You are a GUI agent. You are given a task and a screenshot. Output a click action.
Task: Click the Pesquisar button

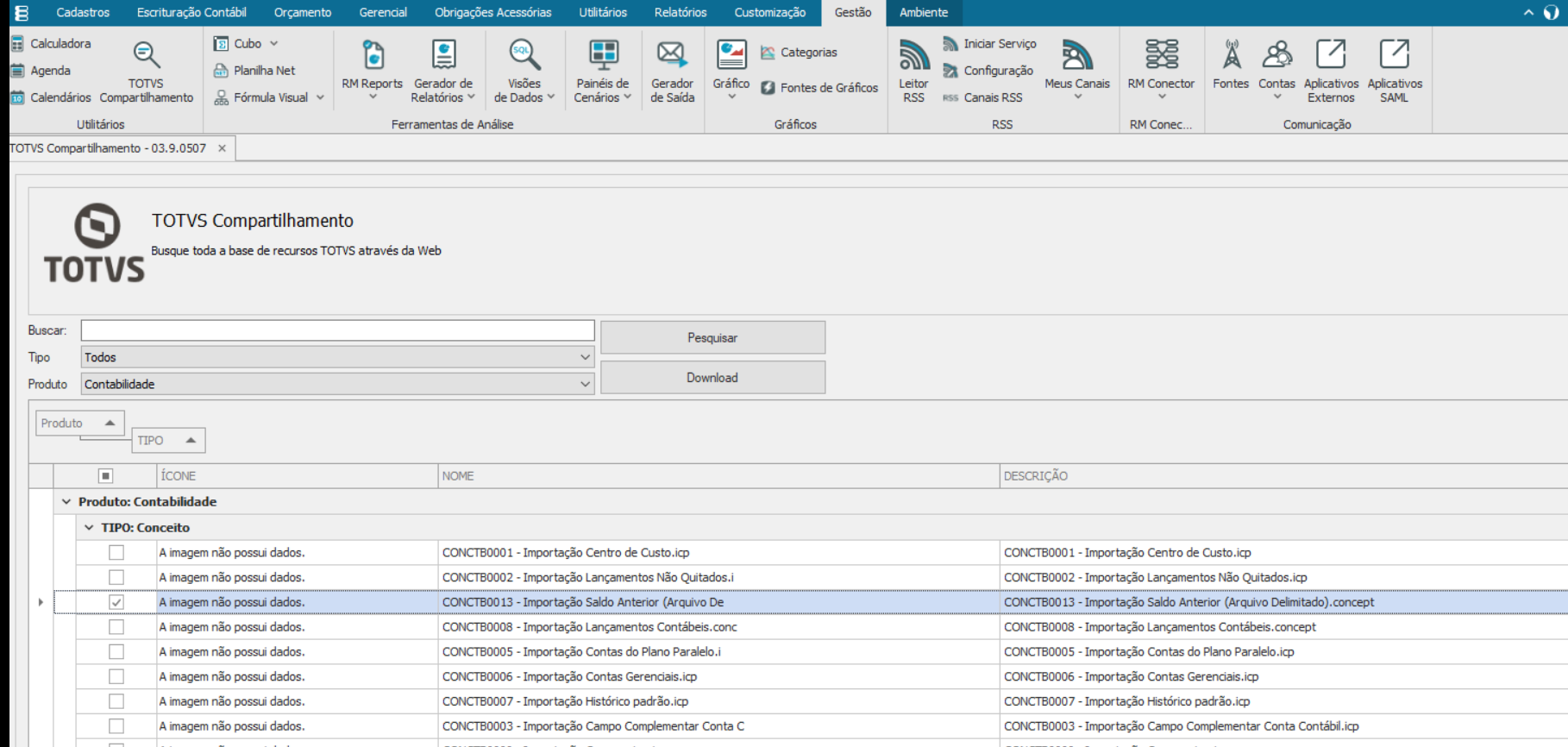click(712, 337)
